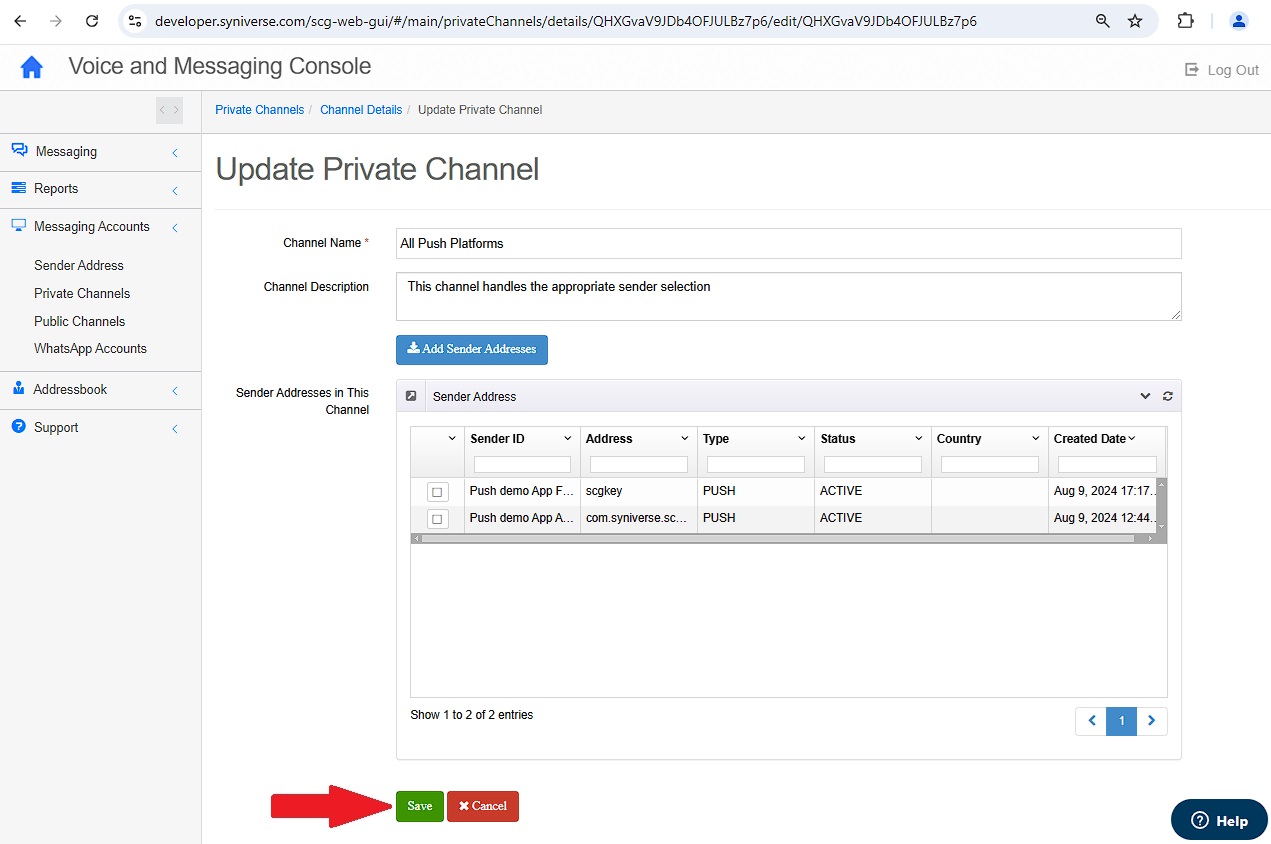Collapse the Sender Address panel chevron
1271x844 pixels.
1146,396
